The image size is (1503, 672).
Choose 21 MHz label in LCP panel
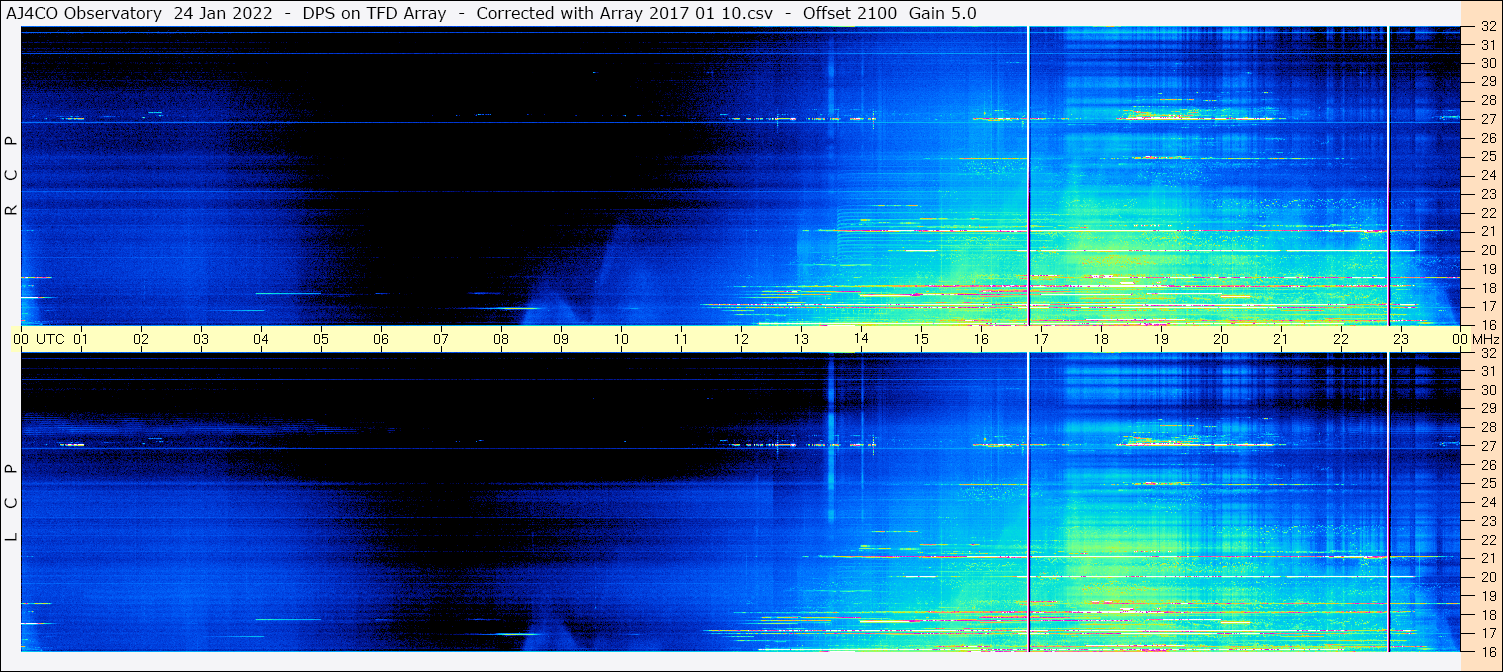tap(1487, 558)
